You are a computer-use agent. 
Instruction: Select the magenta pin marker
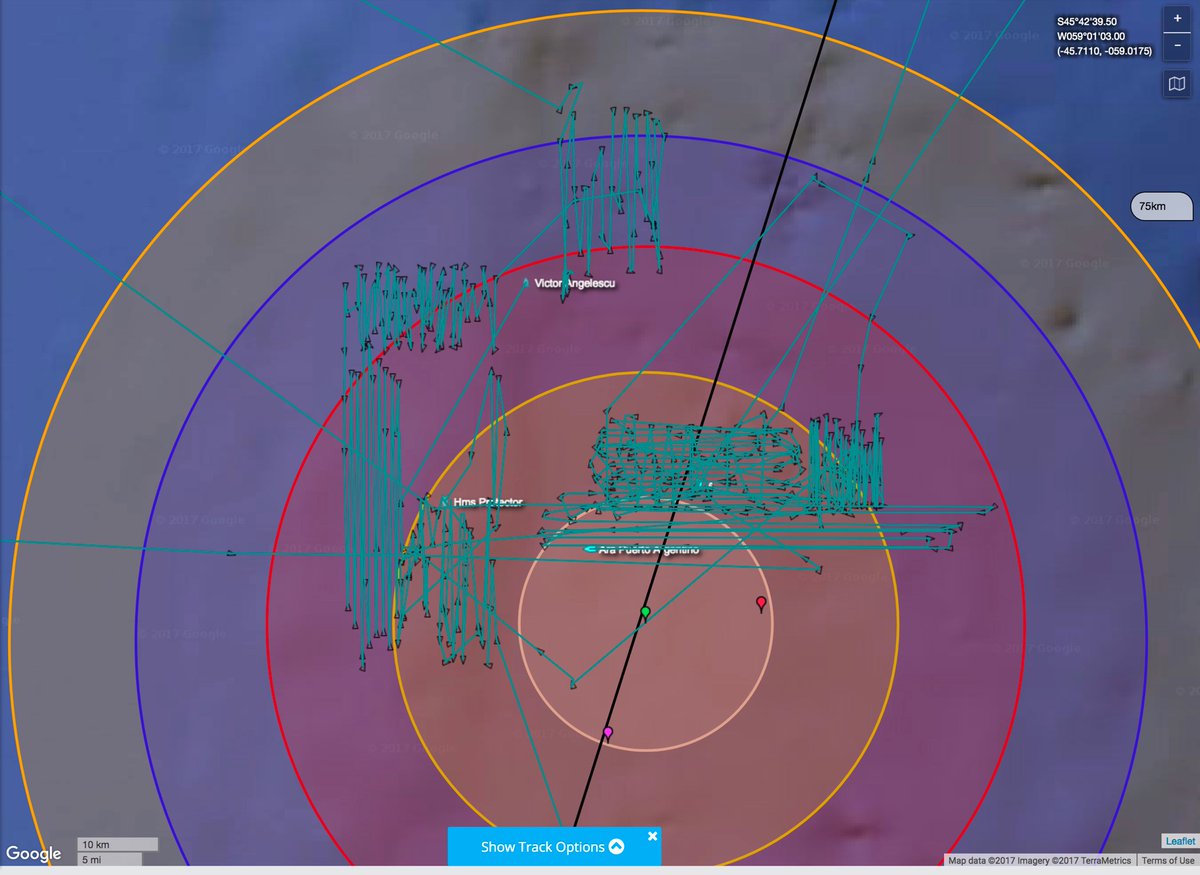tap(607, 733)
